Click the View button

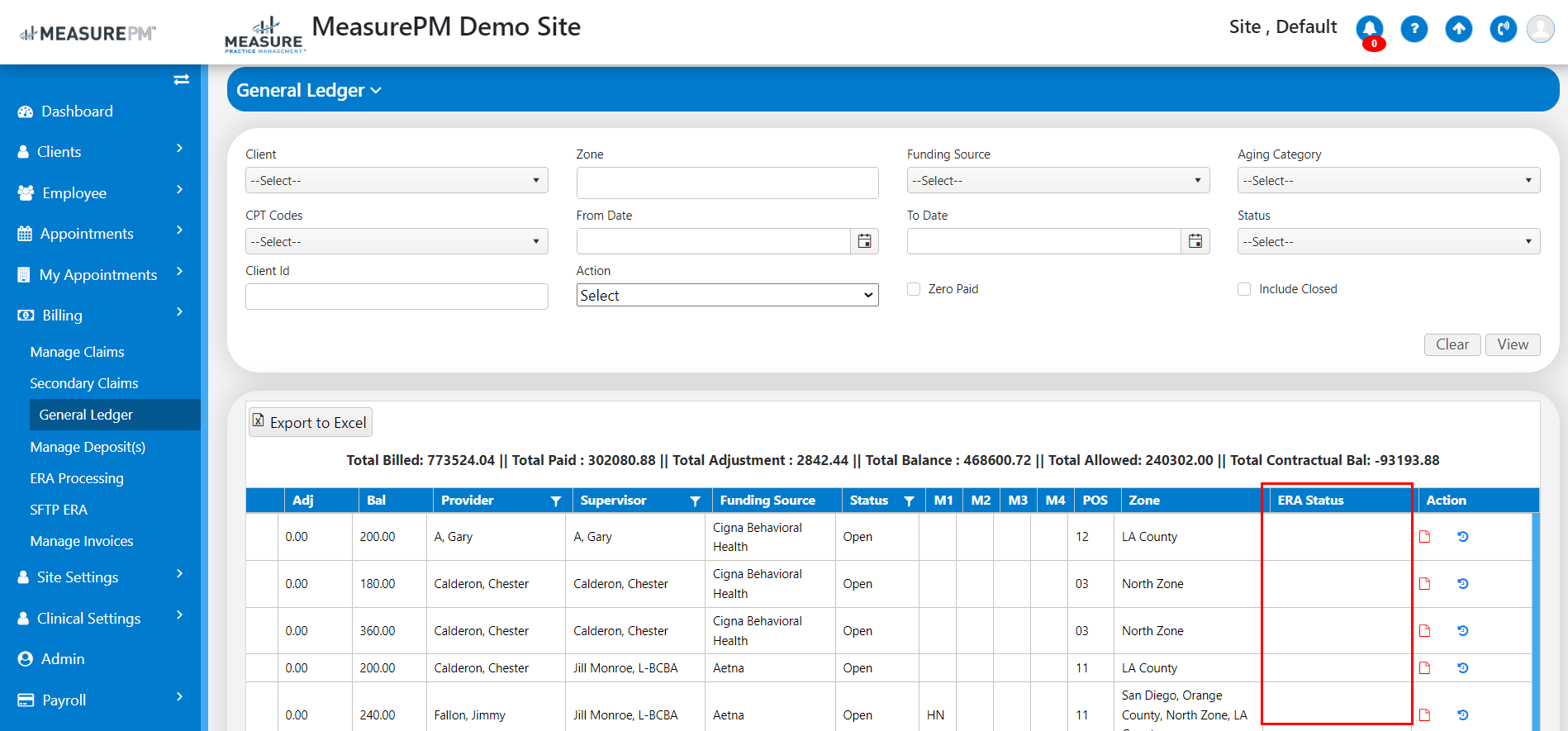click(x=1513, y=344)
